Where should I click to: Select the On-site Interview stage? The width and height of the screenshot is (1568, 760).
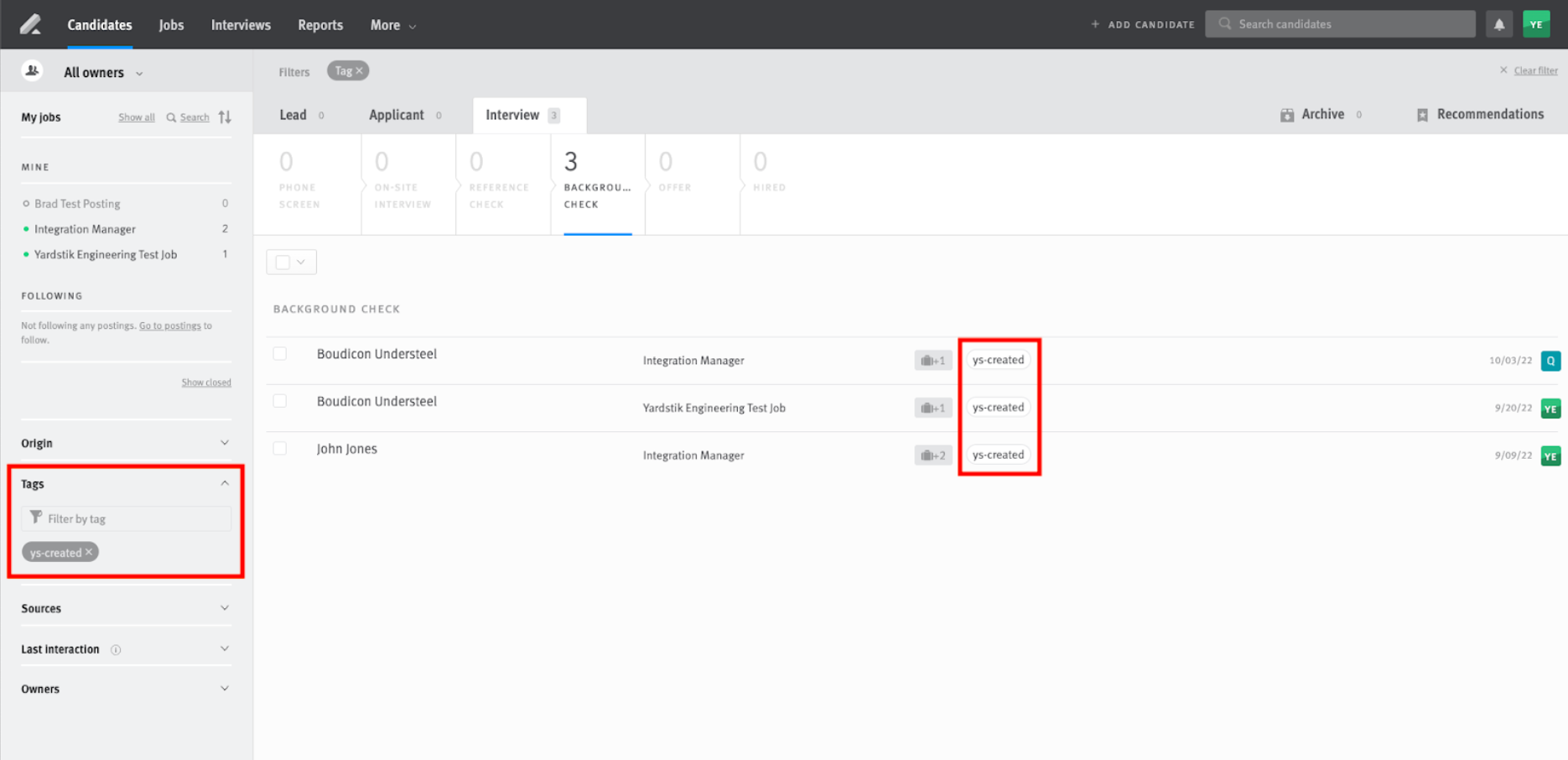point(408,184)
